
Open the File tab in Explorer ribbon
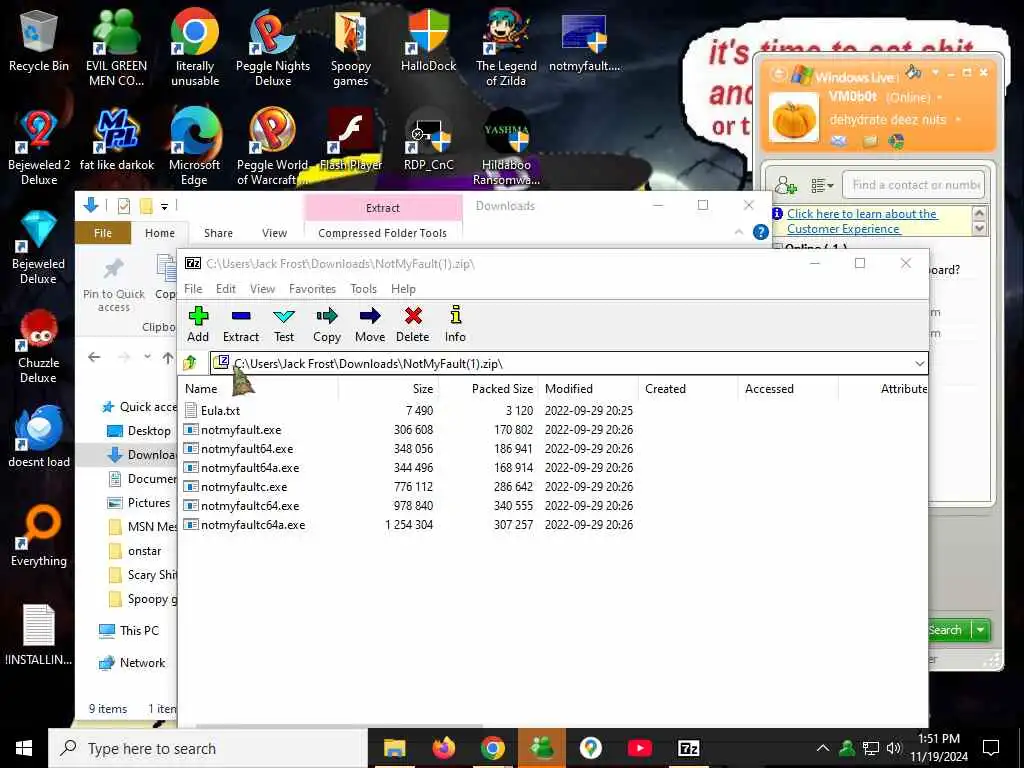[103, 233]
